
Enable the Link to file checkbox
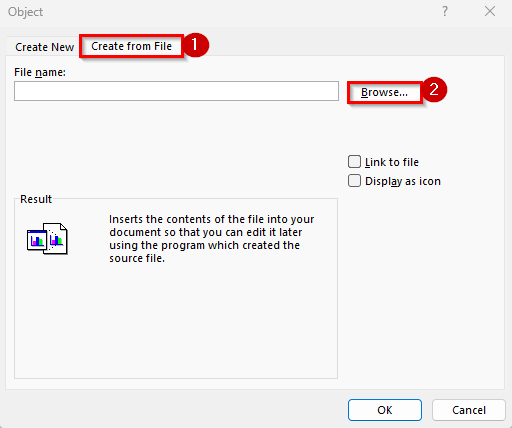click(x=354, y=162)
